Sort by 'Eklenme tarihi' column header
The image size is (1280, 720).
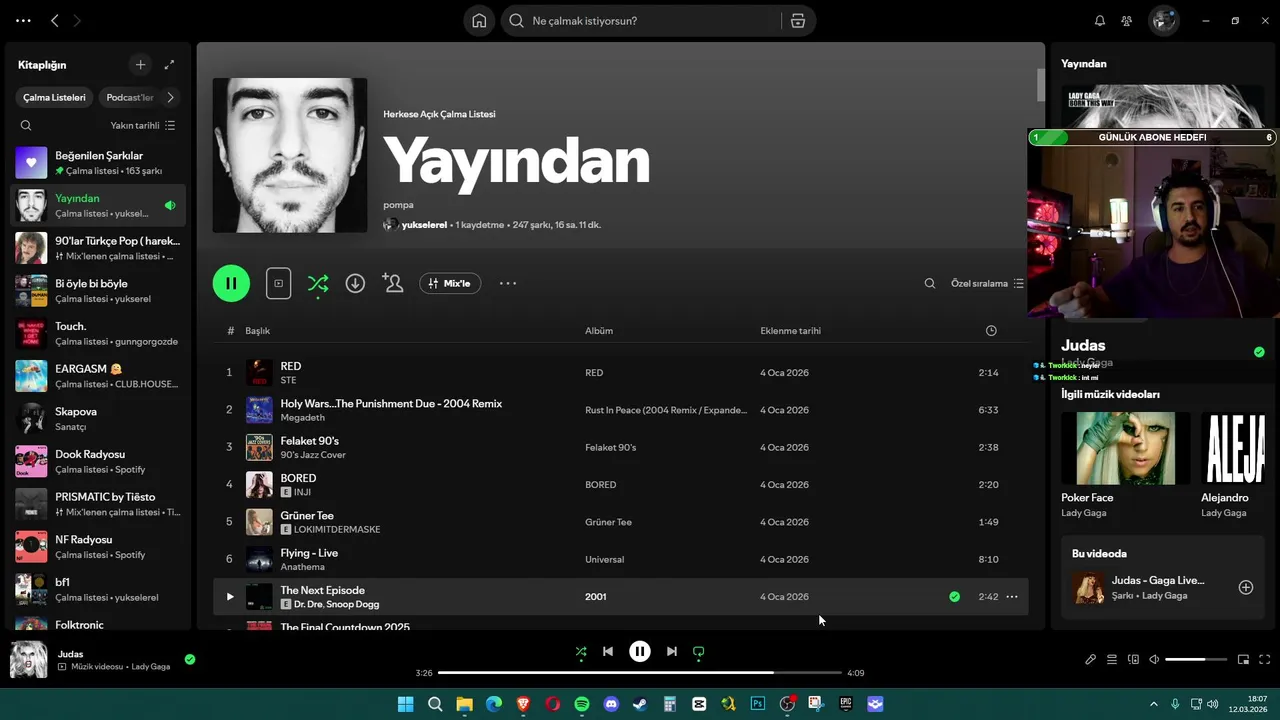[790, 331]
